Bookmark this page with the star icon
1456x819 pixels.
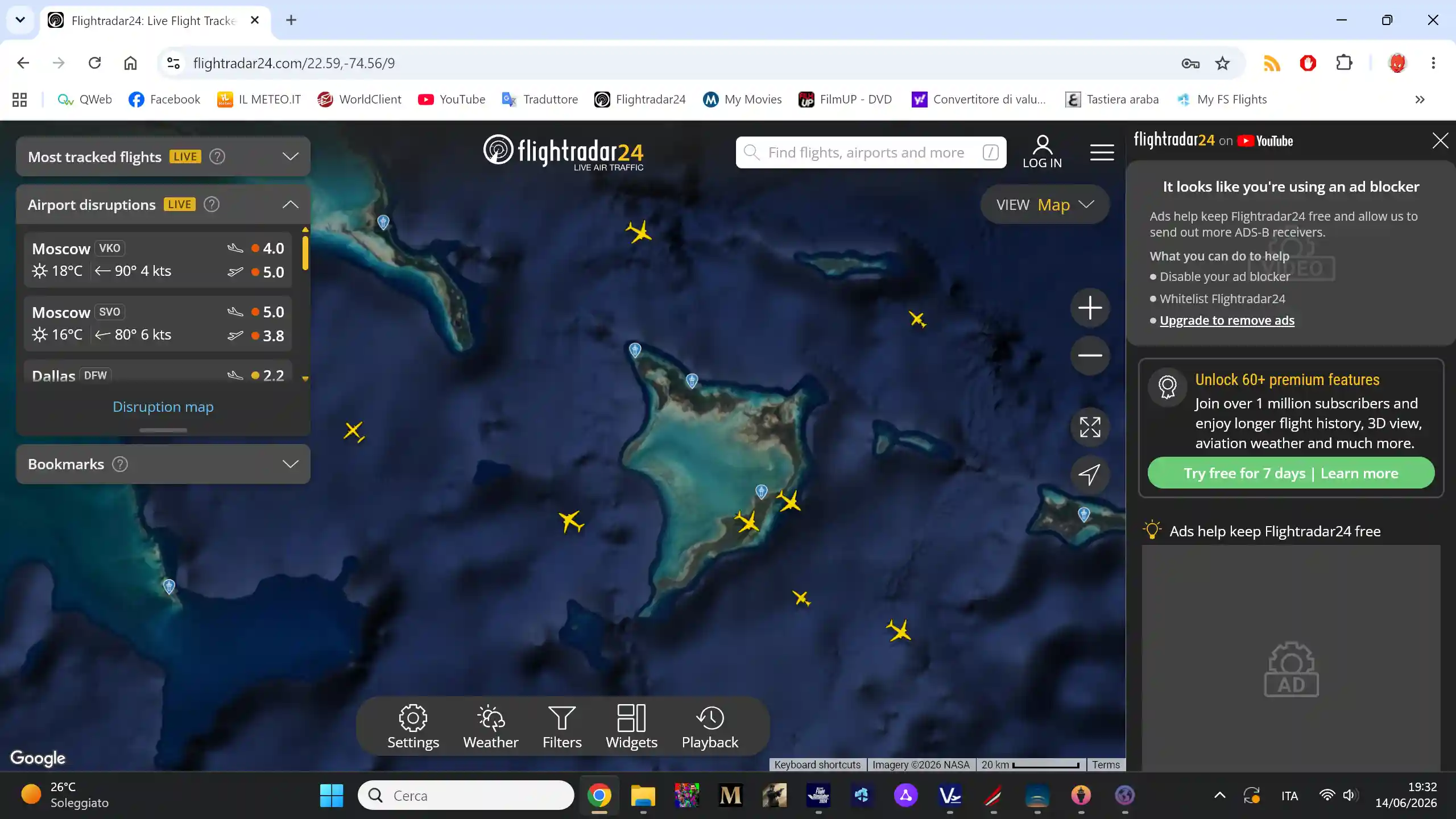(x=1222, y=63)
